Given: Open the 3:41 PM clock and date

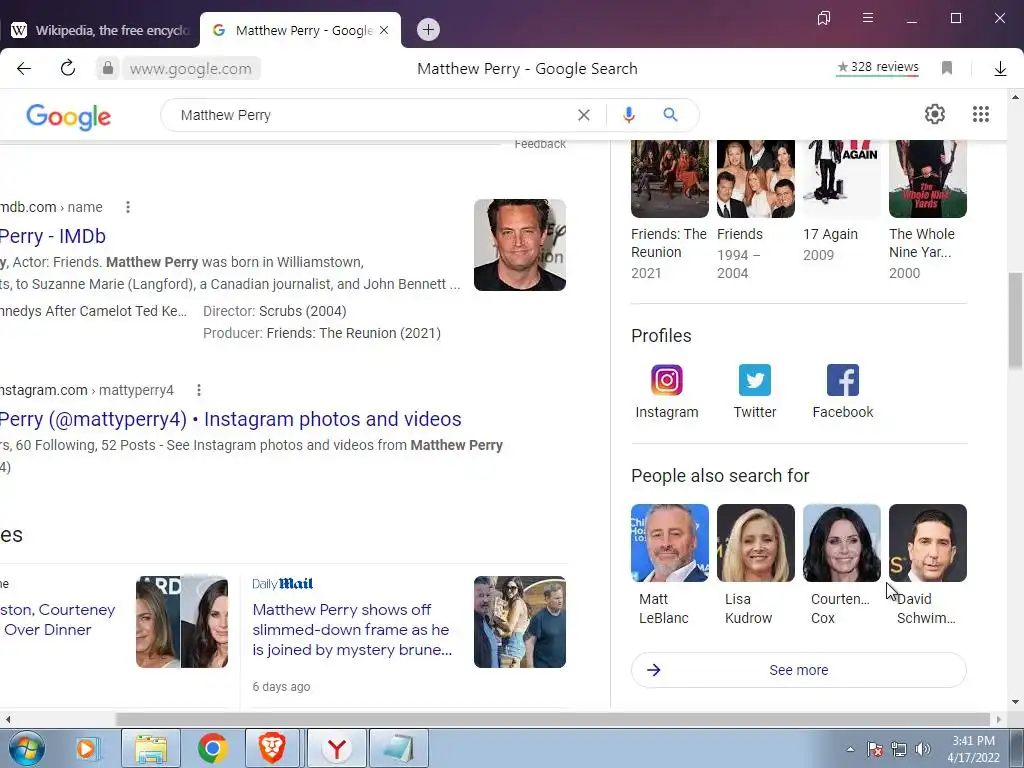Looking at the screenshot, I should click(x=973, y=749).
